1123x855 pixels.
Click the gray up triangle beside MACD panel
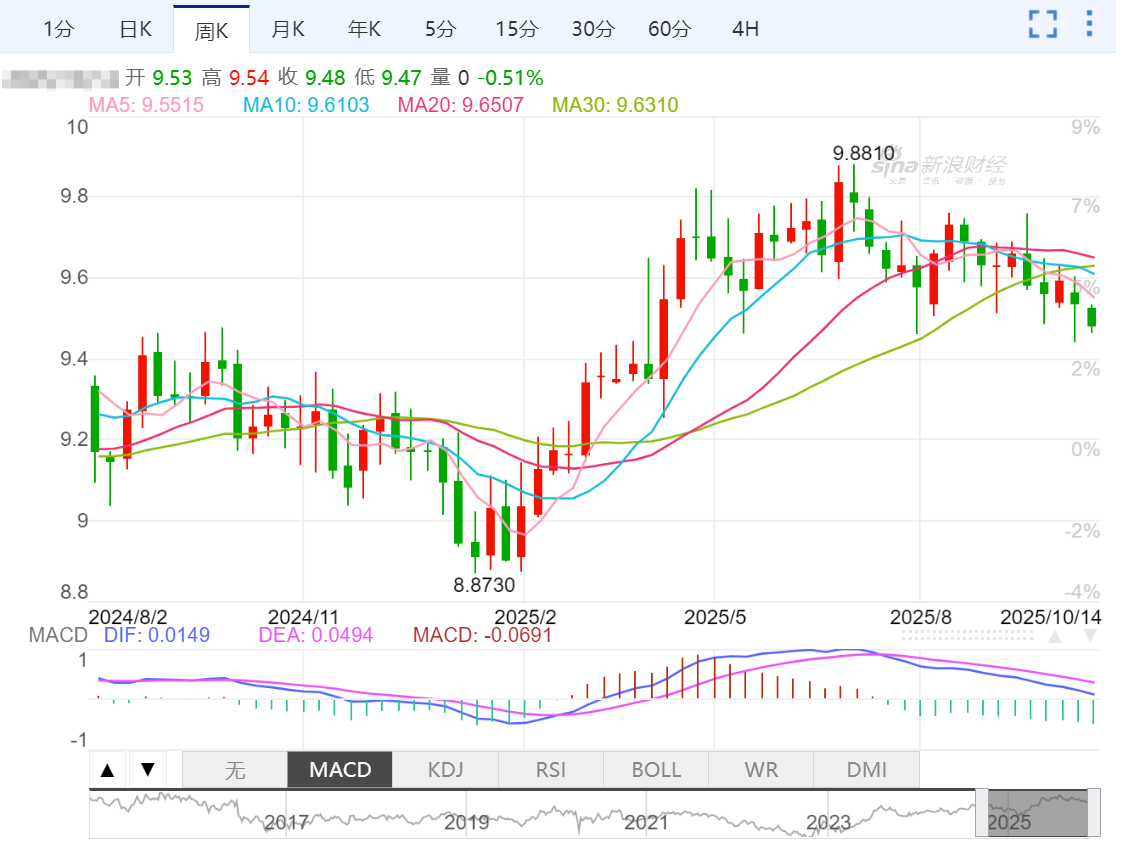1054,636
